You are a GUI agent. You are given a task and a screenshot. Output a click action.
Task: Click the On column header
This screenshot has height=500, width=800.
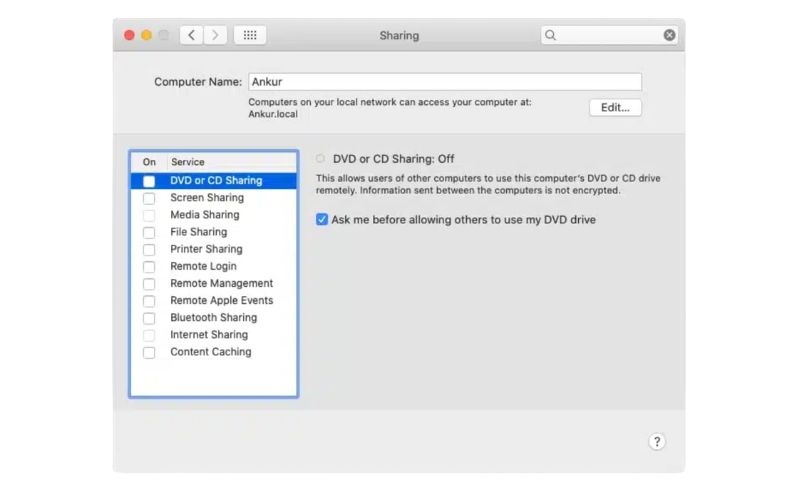click(x=149, y=162)
